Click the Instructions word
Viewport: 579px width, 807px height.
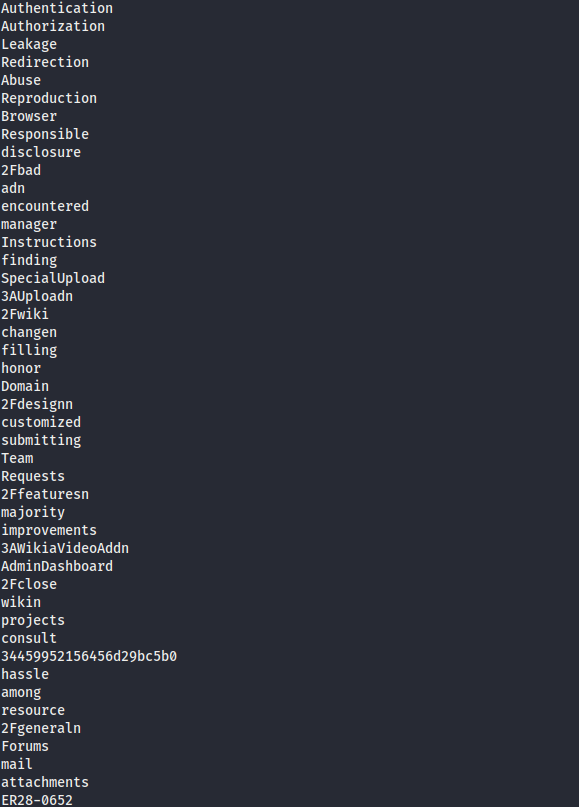48,242
